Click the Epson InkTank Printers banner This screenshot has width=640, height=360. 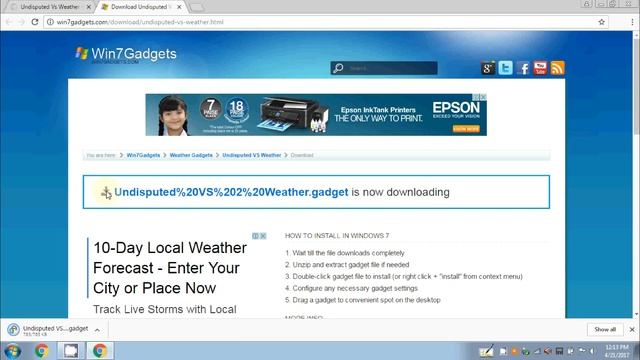316,115
